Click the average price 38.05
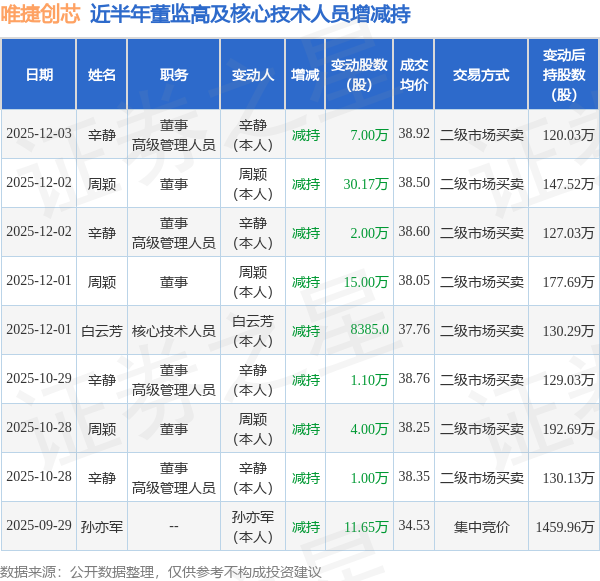Viewport: 600px width, 581px height. 414,281
